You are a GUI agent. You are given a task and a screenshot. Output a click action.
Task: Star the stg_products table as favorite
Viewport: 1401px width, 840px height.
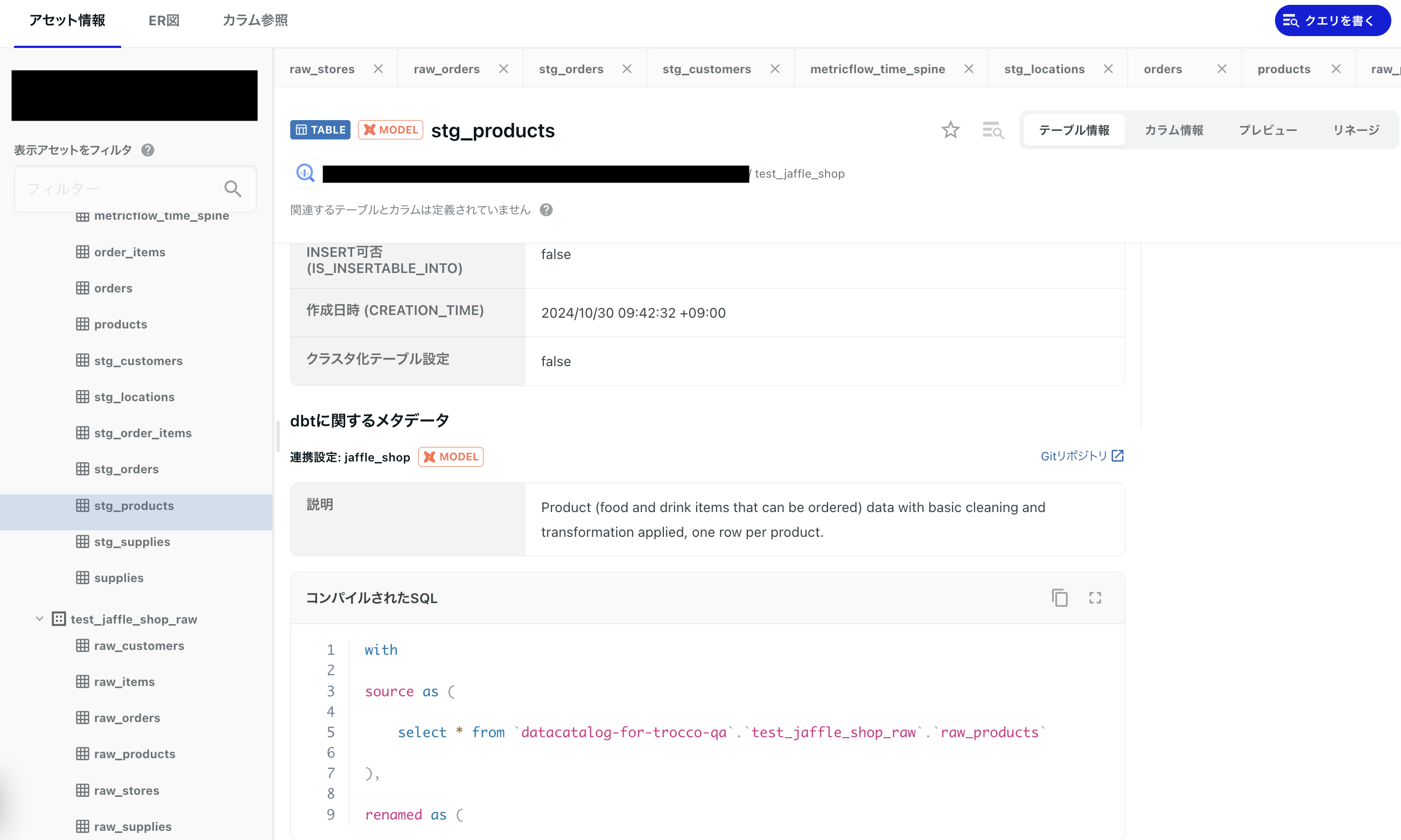(x=950, y=130)
